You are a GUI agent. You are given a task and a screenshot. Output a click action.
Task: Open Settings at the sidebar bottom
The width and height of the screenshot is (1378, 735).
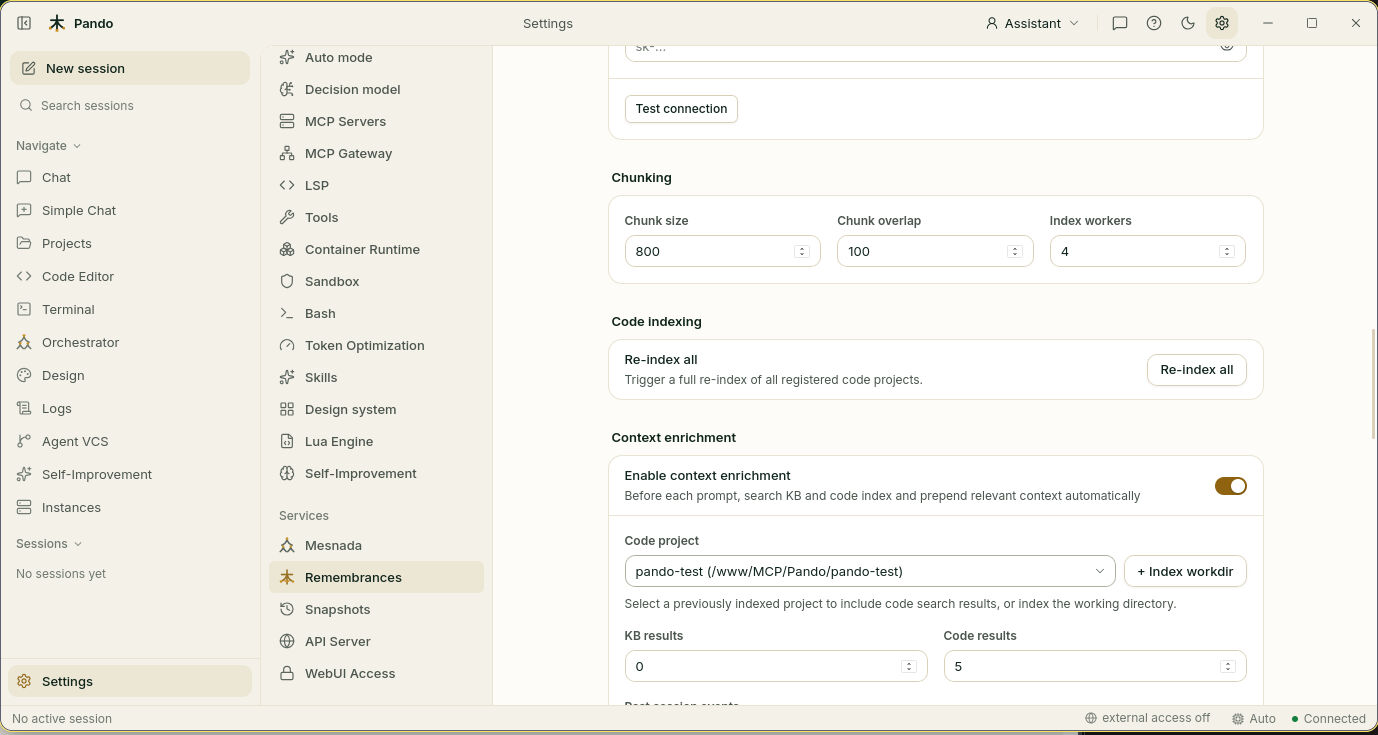(x=130, y=681)
